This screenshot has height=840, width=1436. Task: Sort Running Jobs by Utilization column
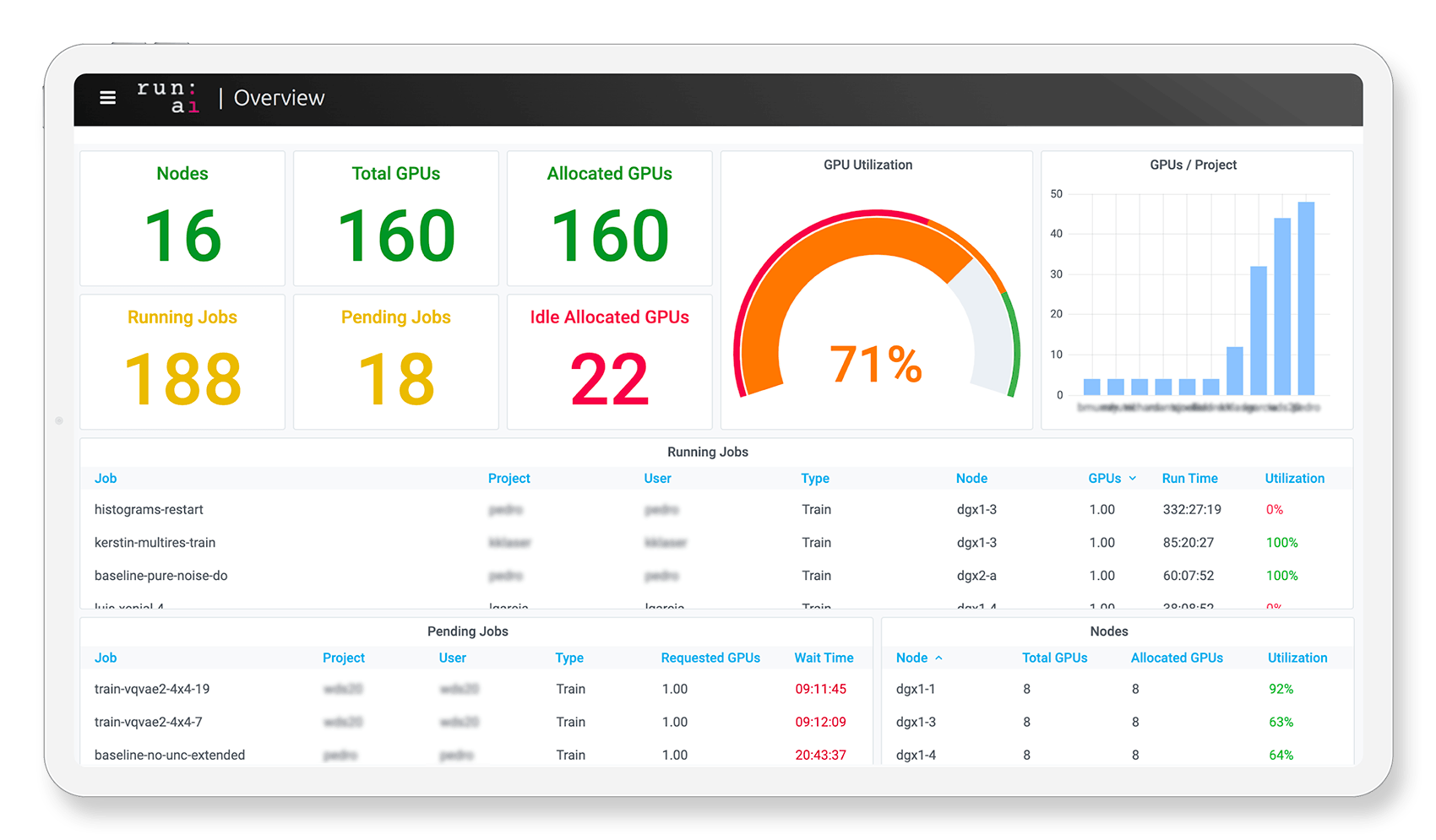click(1294, 479)
